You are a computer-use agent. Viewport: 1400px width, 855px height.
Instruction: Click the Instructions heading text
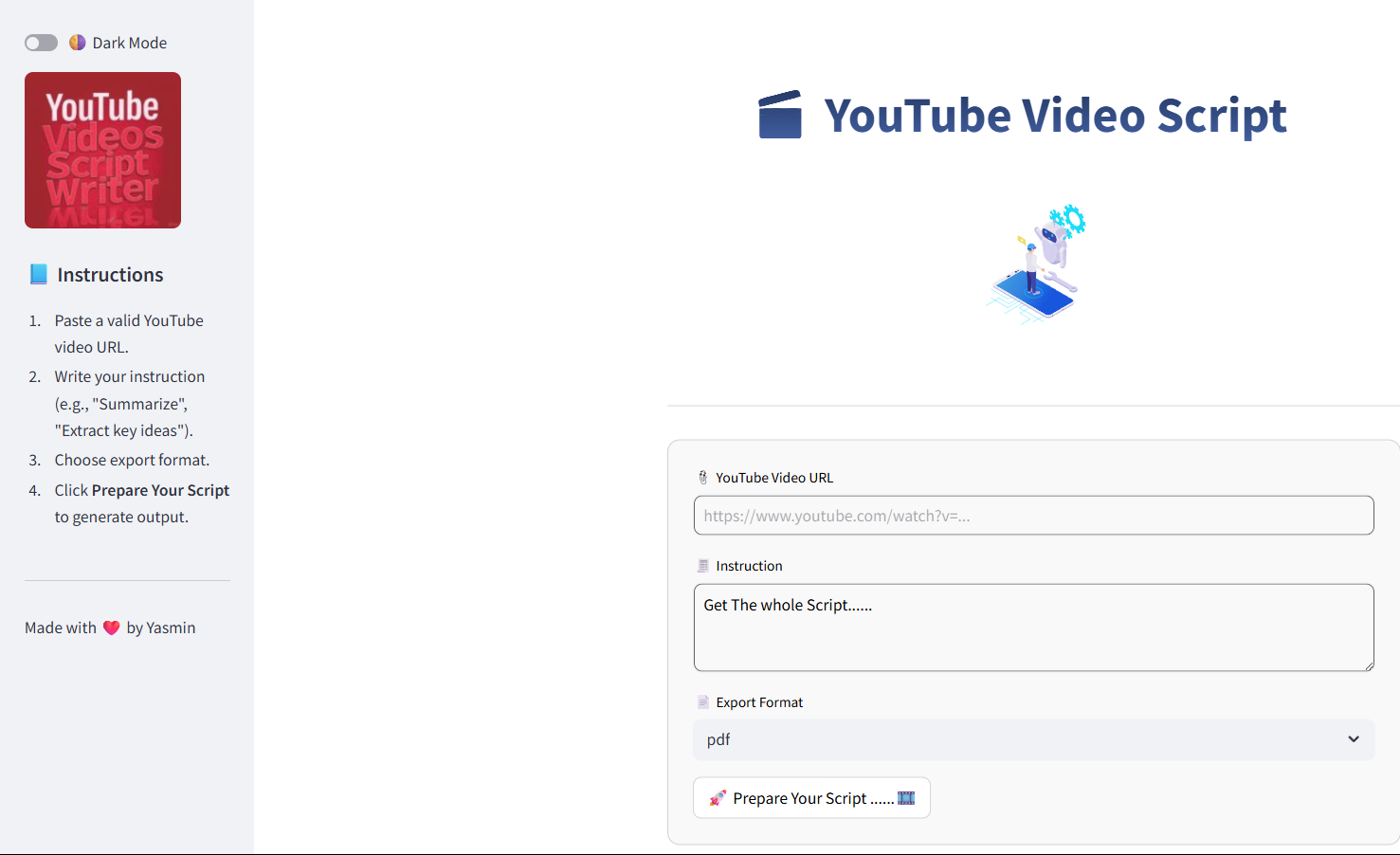tap(110, 274)
